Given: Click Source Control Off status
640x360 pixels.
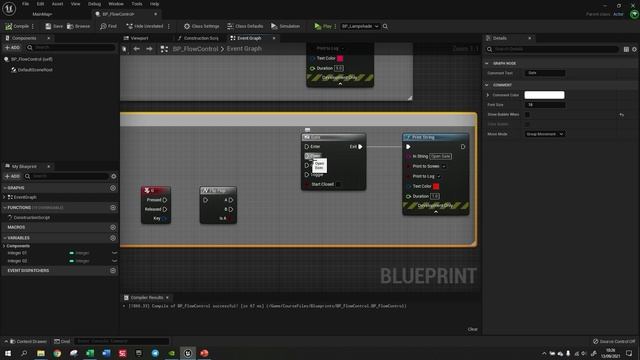Looking at the screenshot, I should [614, 341].
